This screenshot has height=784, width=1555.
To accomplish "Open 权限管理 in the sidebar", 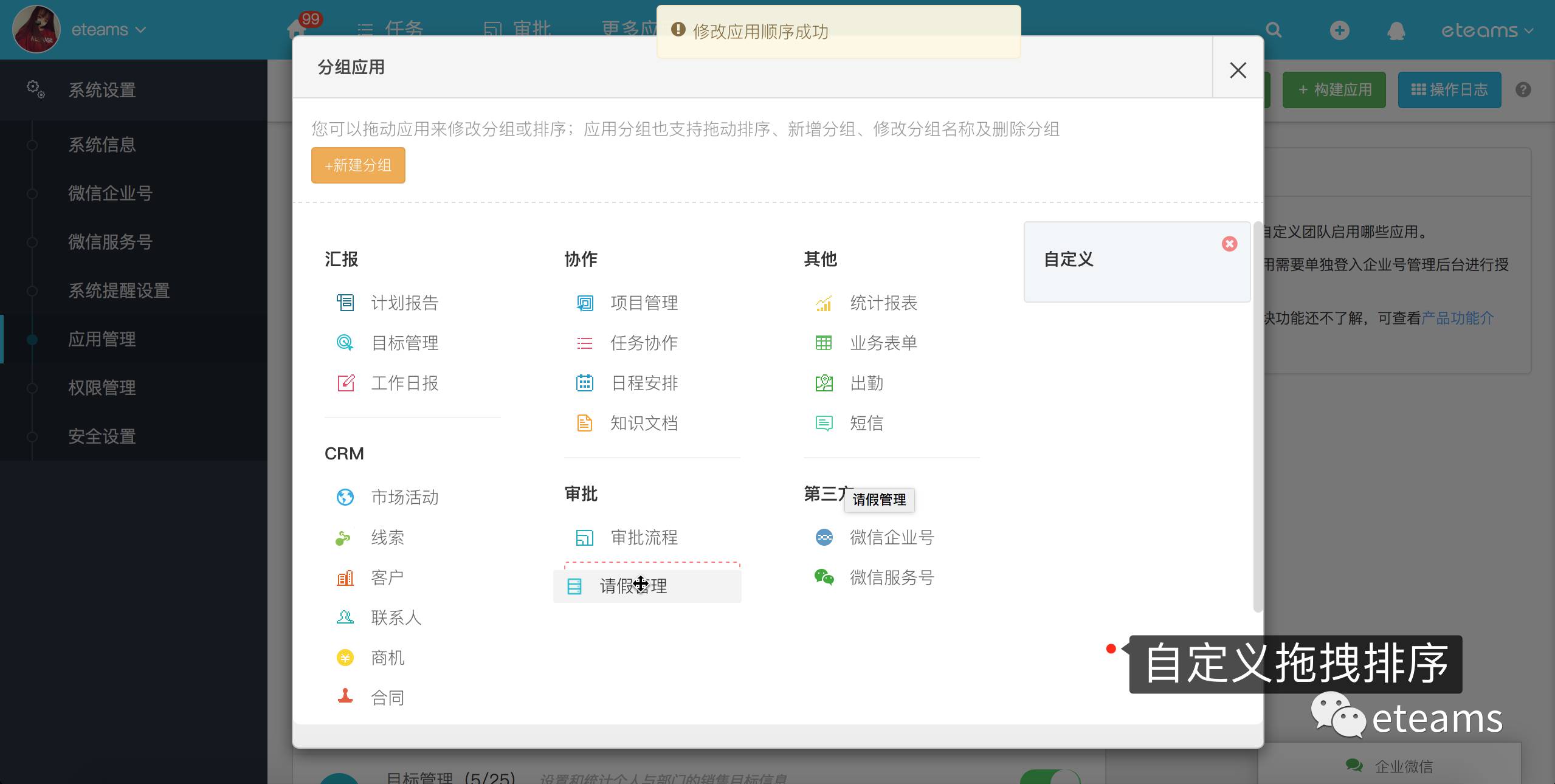I will [102, 388].
